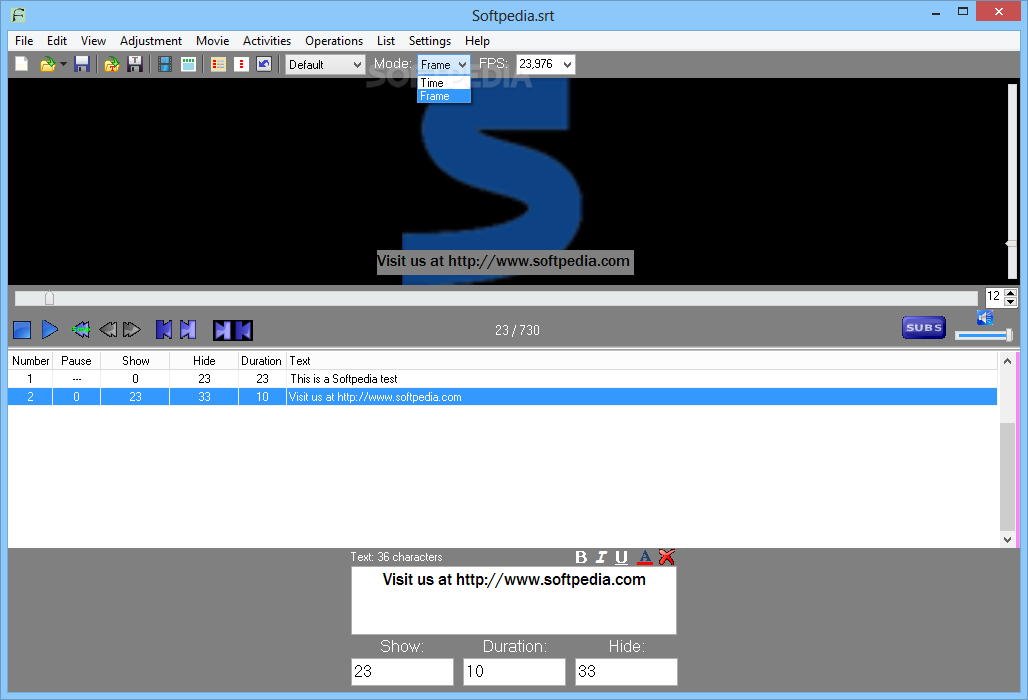
Task: Click the Number column header
Action: [31, 360]
